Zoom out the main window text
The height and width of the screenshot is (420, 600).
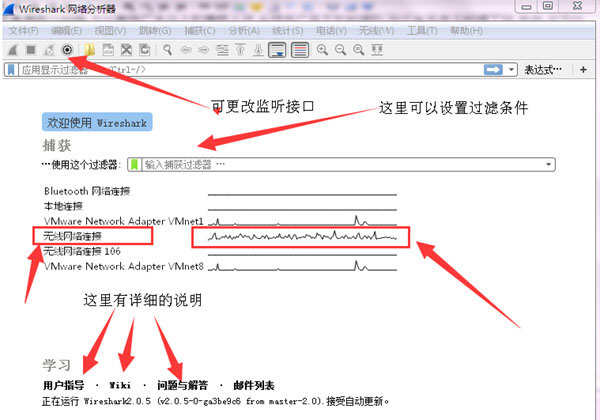340,50
